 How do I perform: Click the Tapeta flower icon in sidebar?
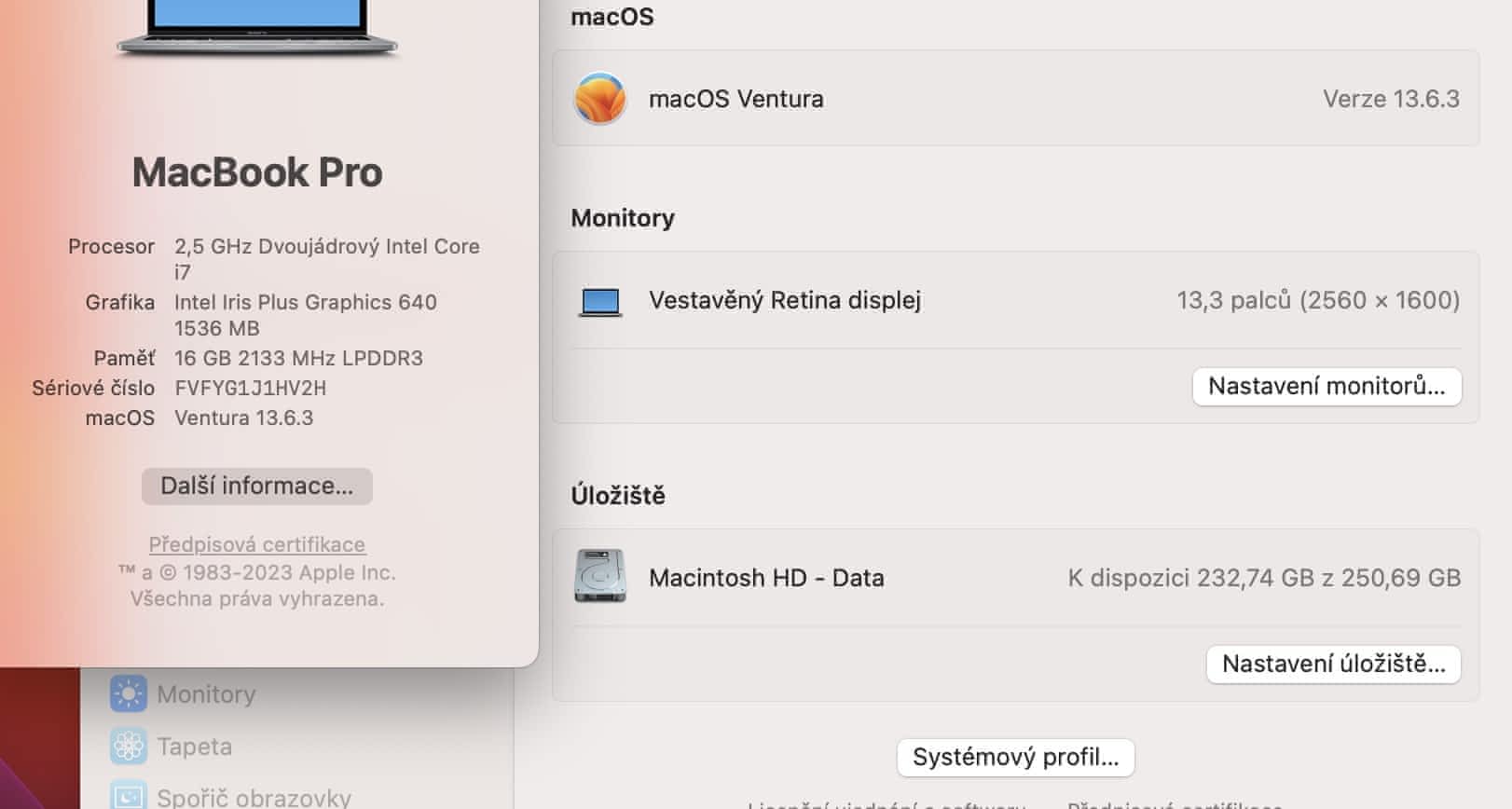point(129,747)
